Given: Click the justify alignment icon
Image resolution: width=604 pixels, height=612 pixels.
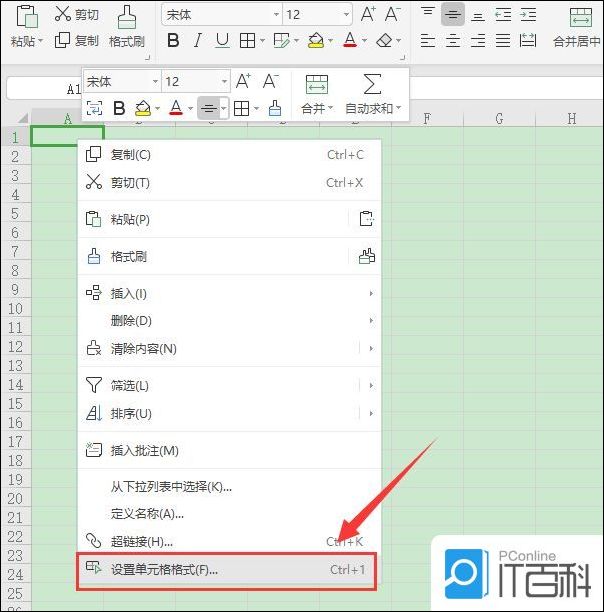Looking at the screenshot, I should coord(503,40).
